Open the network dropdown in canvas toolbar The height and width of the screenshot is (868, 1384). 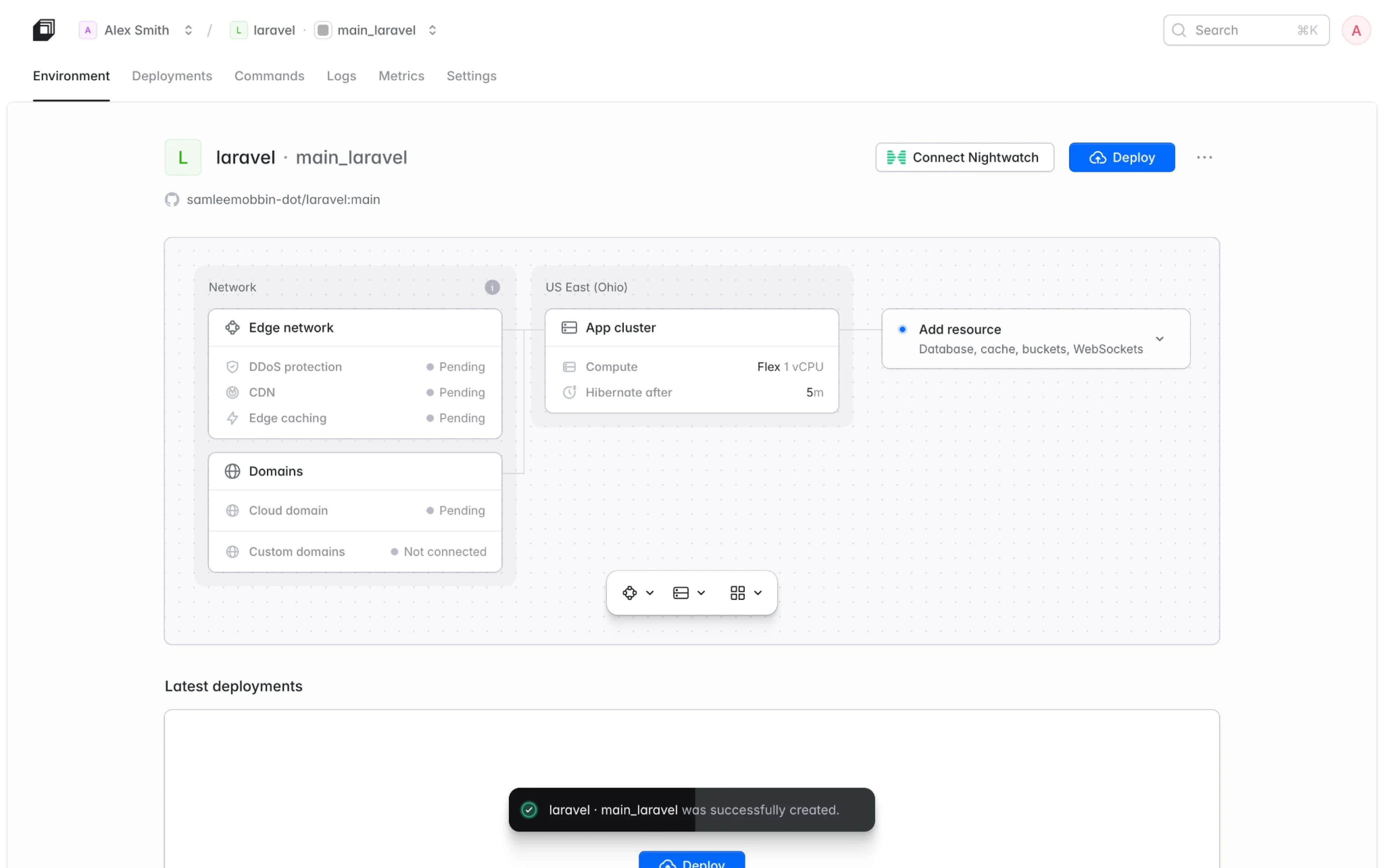click(638, 593)
